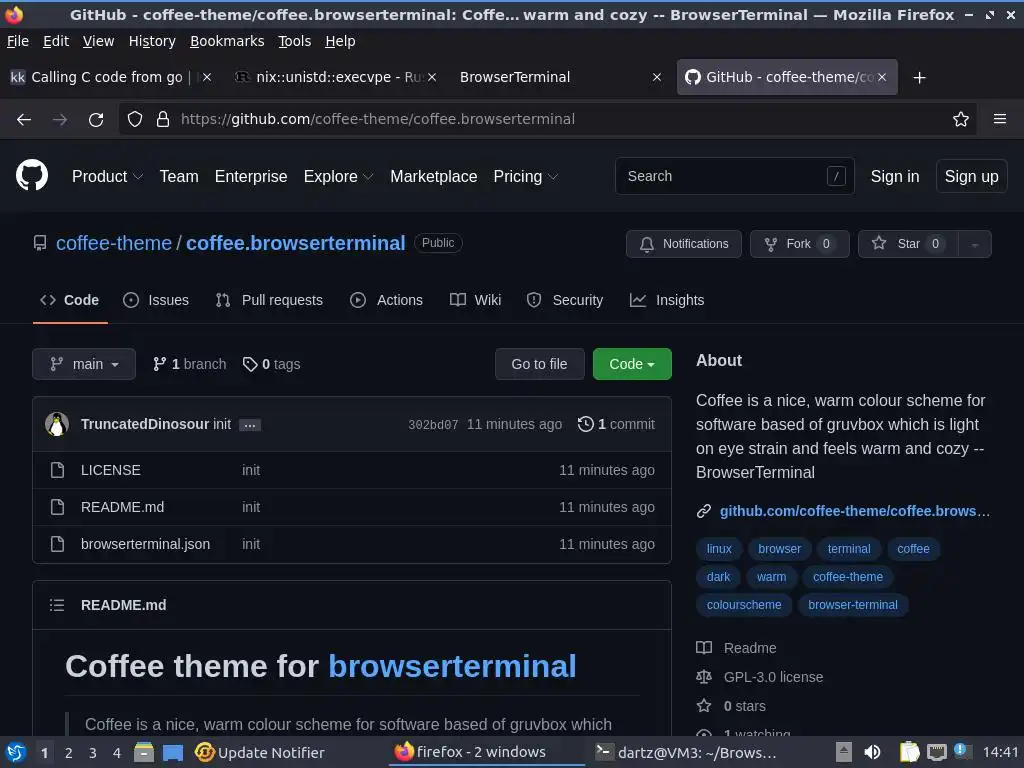Open the Update Notifier taskbar item
This screenshot has width=1024, height=768.
[259, 752]
